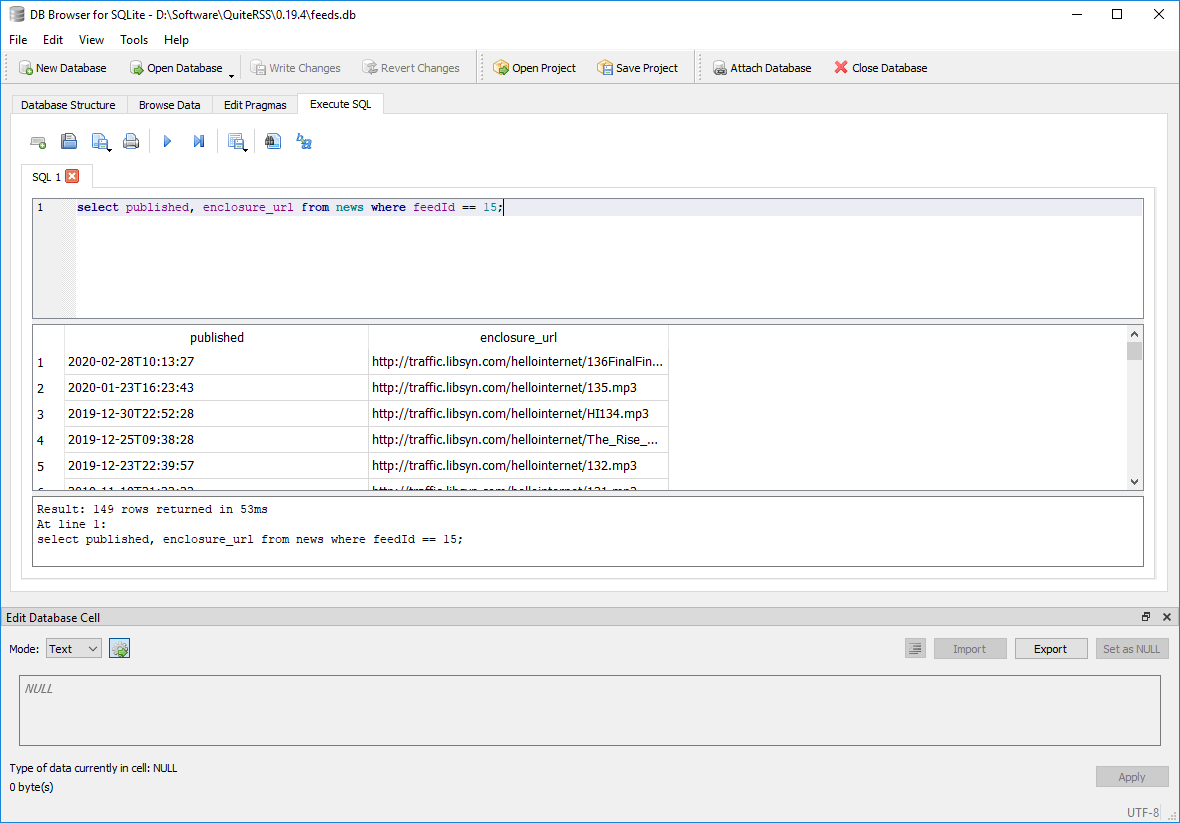
Task: Save the query results view
Action: point(236,141)
